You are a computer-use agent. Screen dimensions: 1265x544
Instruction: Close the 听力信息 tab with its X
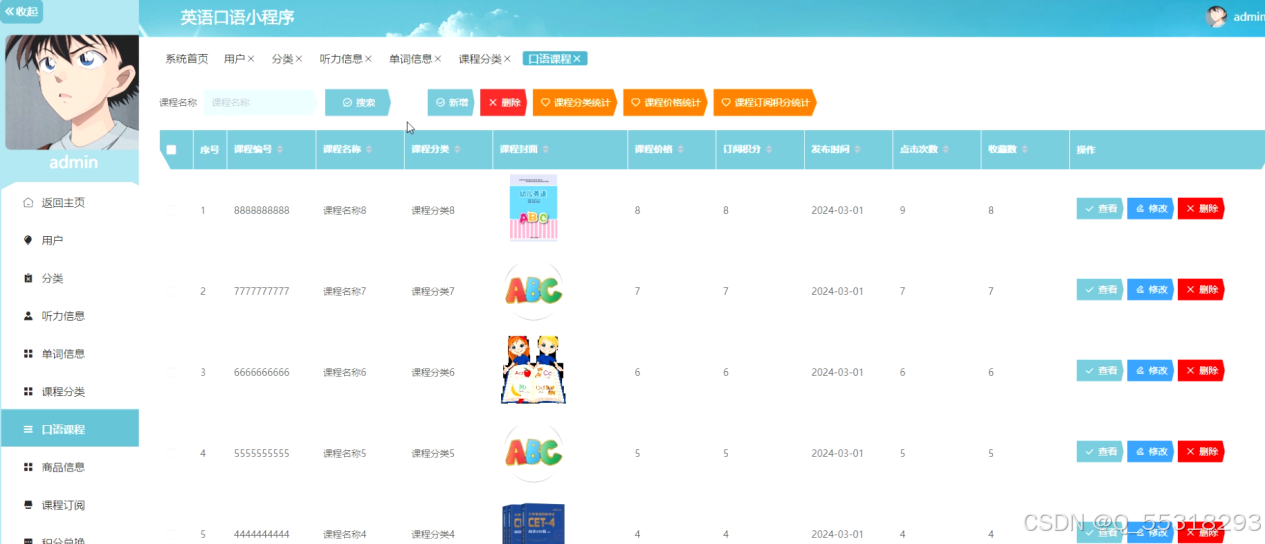[369, 59]
